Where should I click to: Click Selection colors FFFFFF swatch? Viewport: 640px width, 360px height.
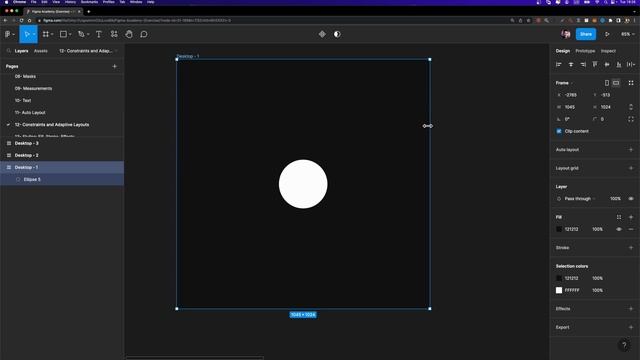(559, 290)
